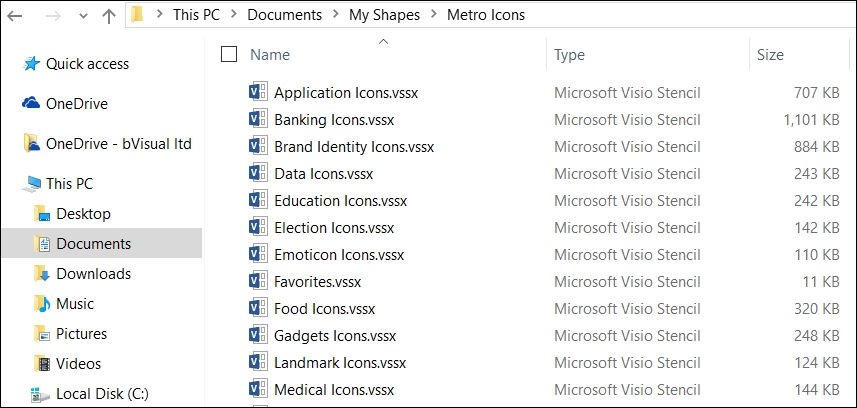
Task: Click the Desktop folder icon
Action: [x=42, y=214]
